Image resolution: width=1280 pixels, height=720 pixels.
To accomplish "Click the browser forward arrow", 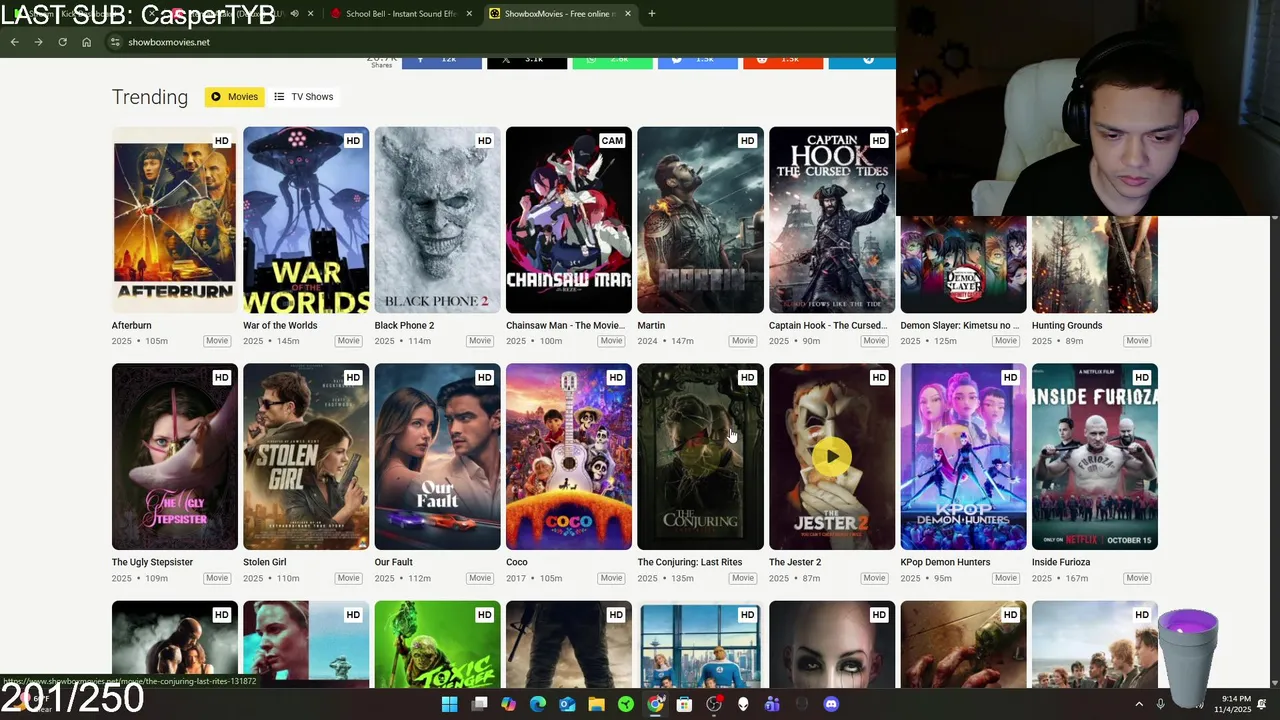I will pyautogui.click(x=38, y=42).
